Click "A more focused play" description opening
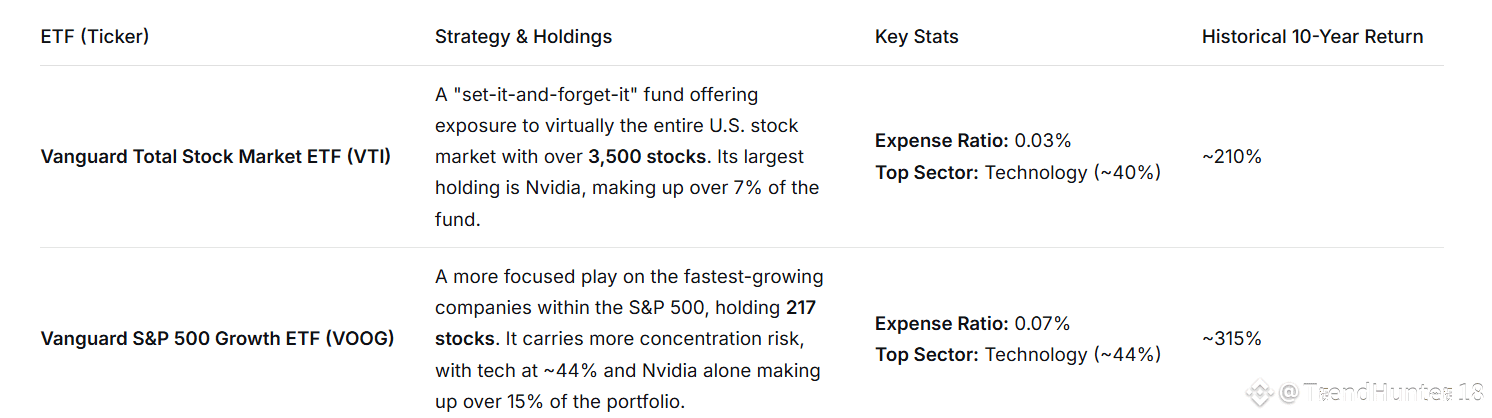 [520, 277]
